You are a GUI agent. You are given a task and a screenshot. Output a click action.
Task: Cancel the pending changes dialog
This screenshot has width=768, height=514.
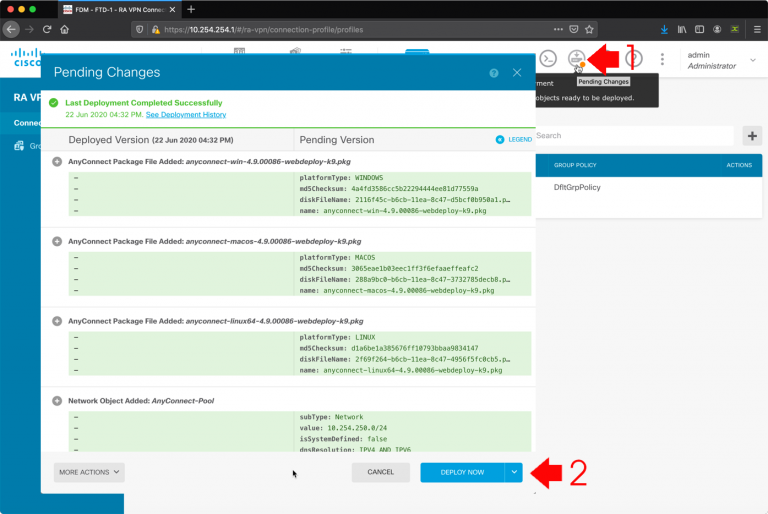click(x=381, y=472)
